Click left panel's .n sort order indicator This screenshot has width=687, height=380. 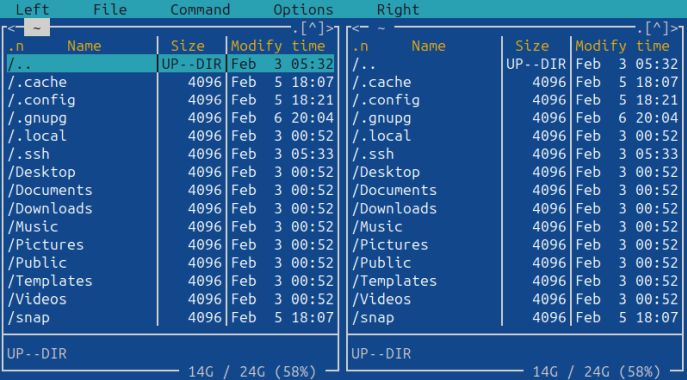[16, 46]
